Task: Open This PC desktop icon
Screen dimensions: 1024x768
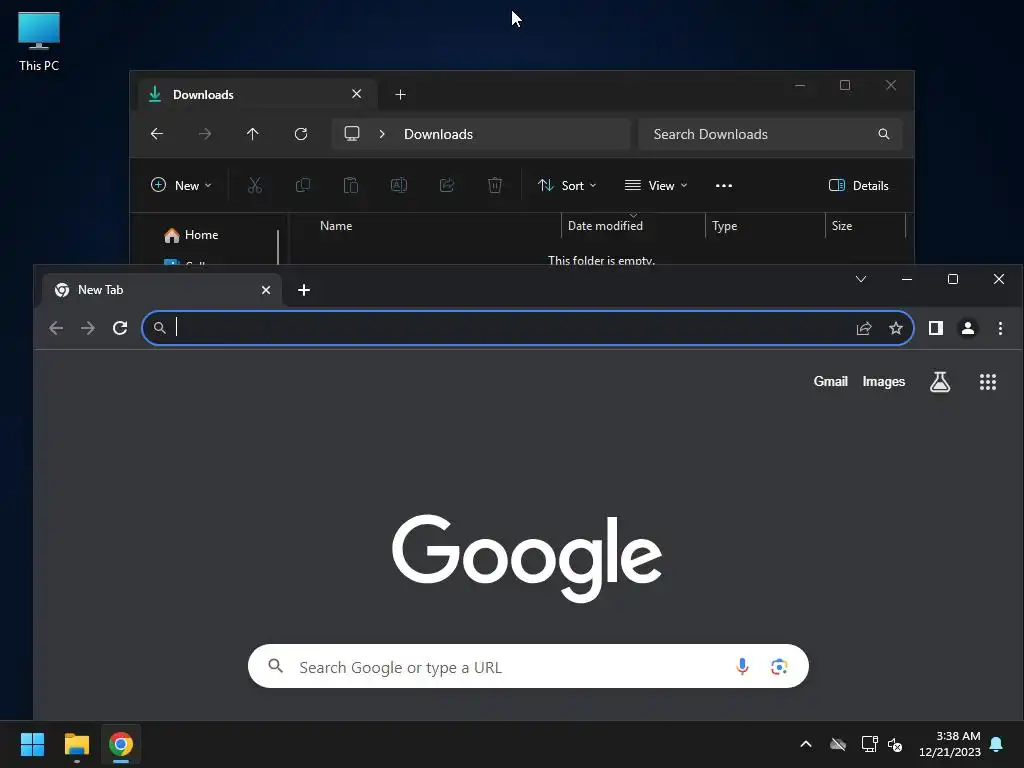Action: click(x=39, y=41)
